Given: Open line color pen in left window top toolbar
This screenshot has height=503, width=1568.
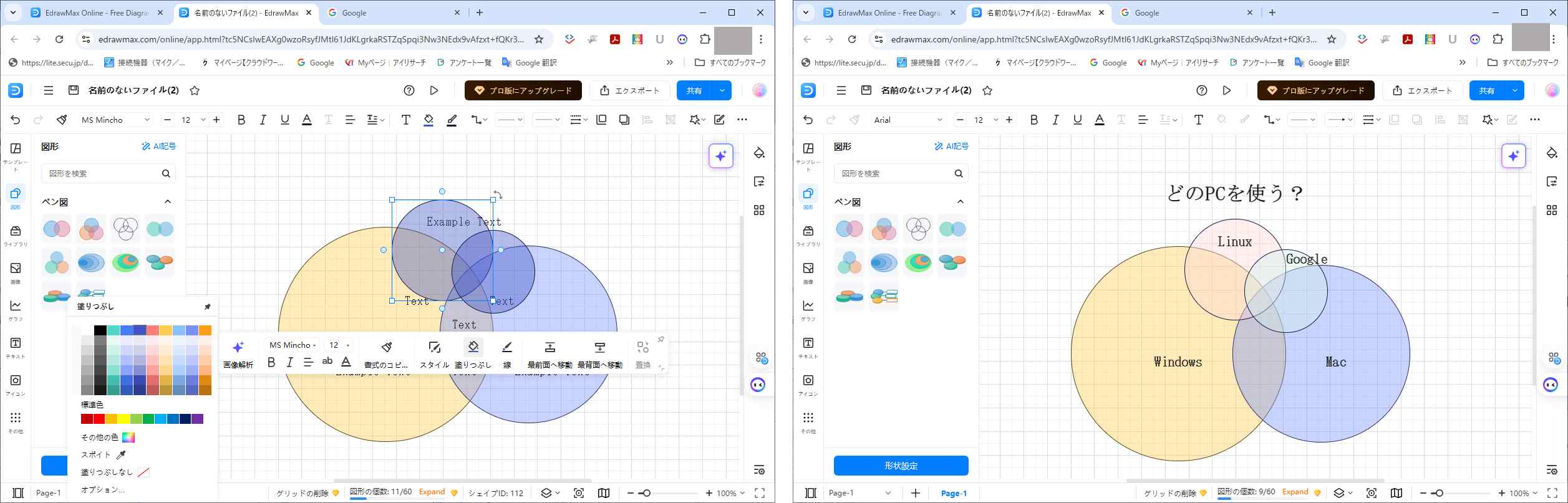Looking at the screenshot, I should [x=452, y=120].
